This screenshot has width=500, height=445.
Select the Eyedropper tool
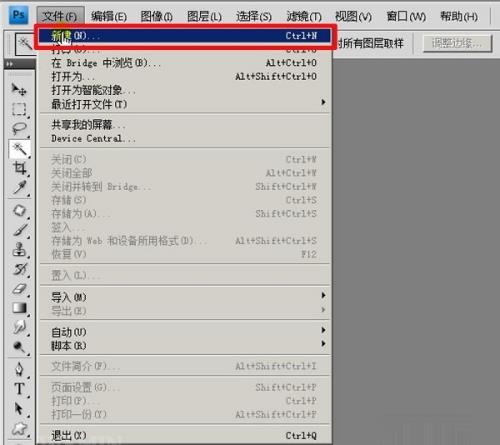pyautogui.click(x=19, y=188)
